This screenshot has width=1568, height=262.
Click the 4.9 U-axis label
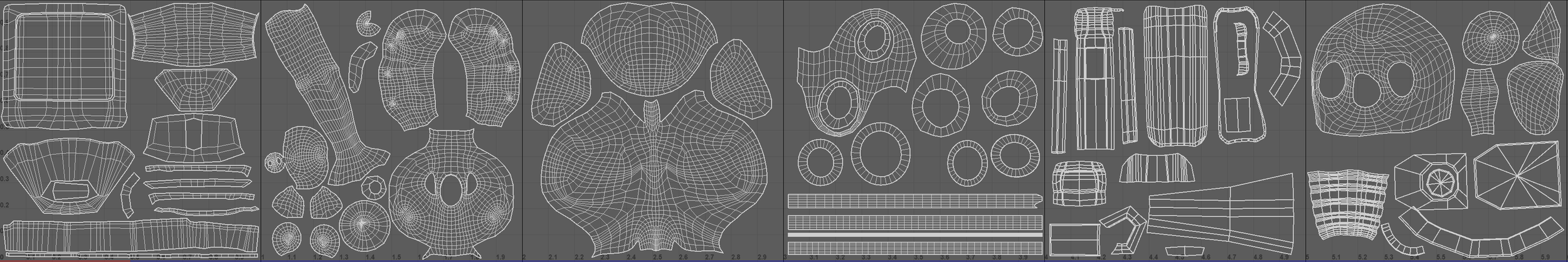[x=1284, y=258]
